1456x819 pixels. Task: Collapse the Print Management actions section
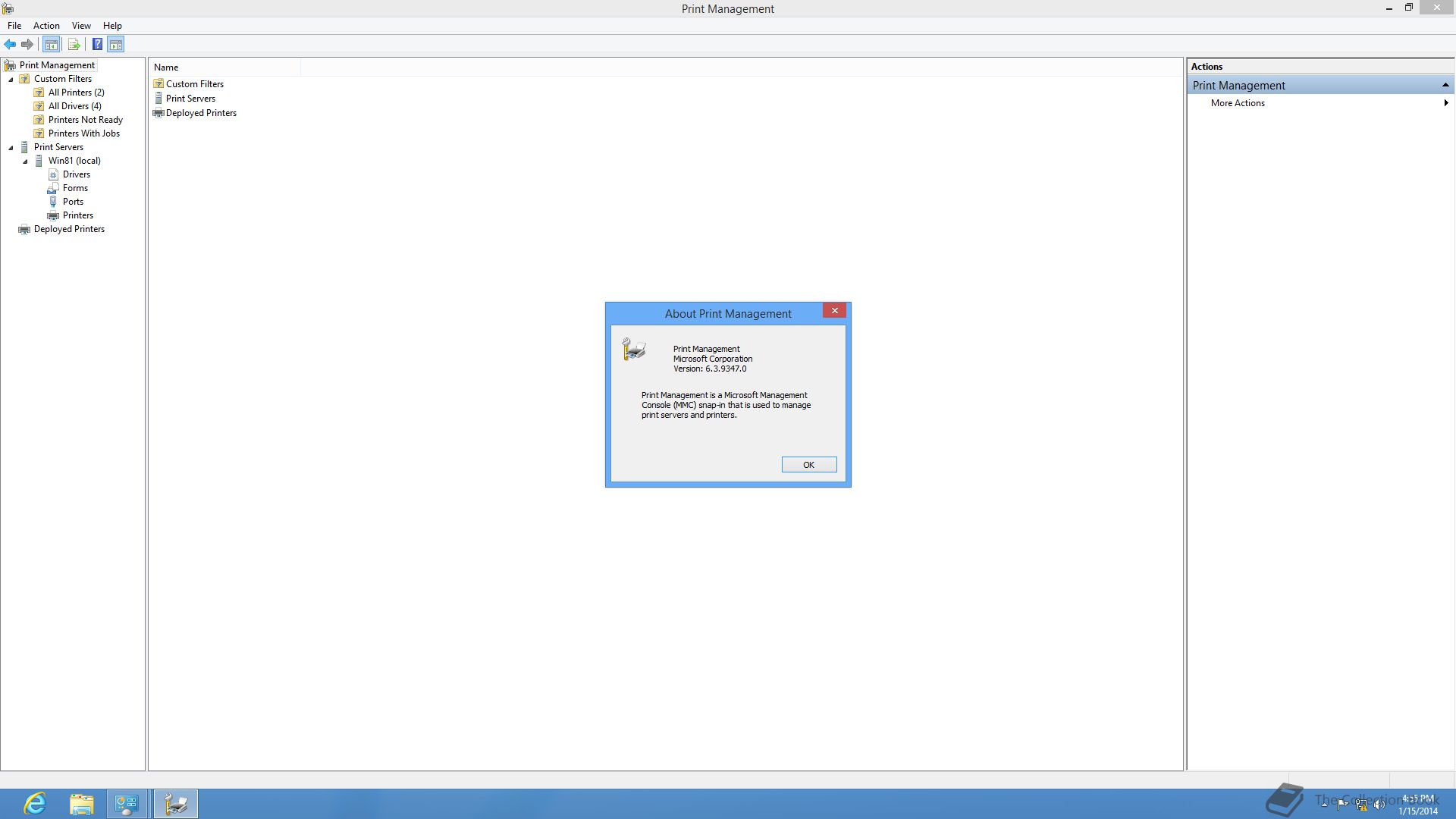point(1445,85)
